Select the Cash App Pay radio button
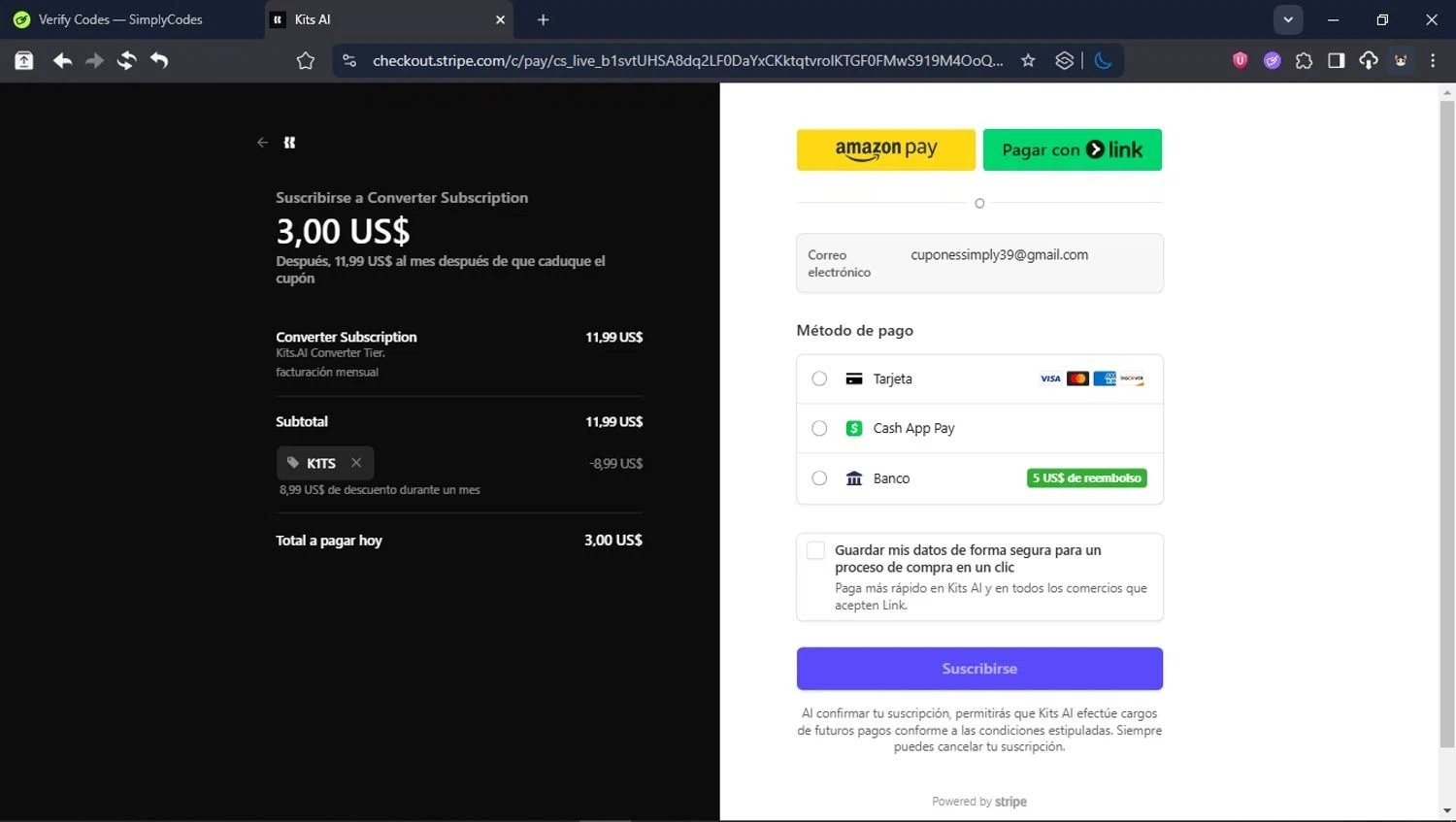Screen dimensions: 1456x822 pos(819,428)
